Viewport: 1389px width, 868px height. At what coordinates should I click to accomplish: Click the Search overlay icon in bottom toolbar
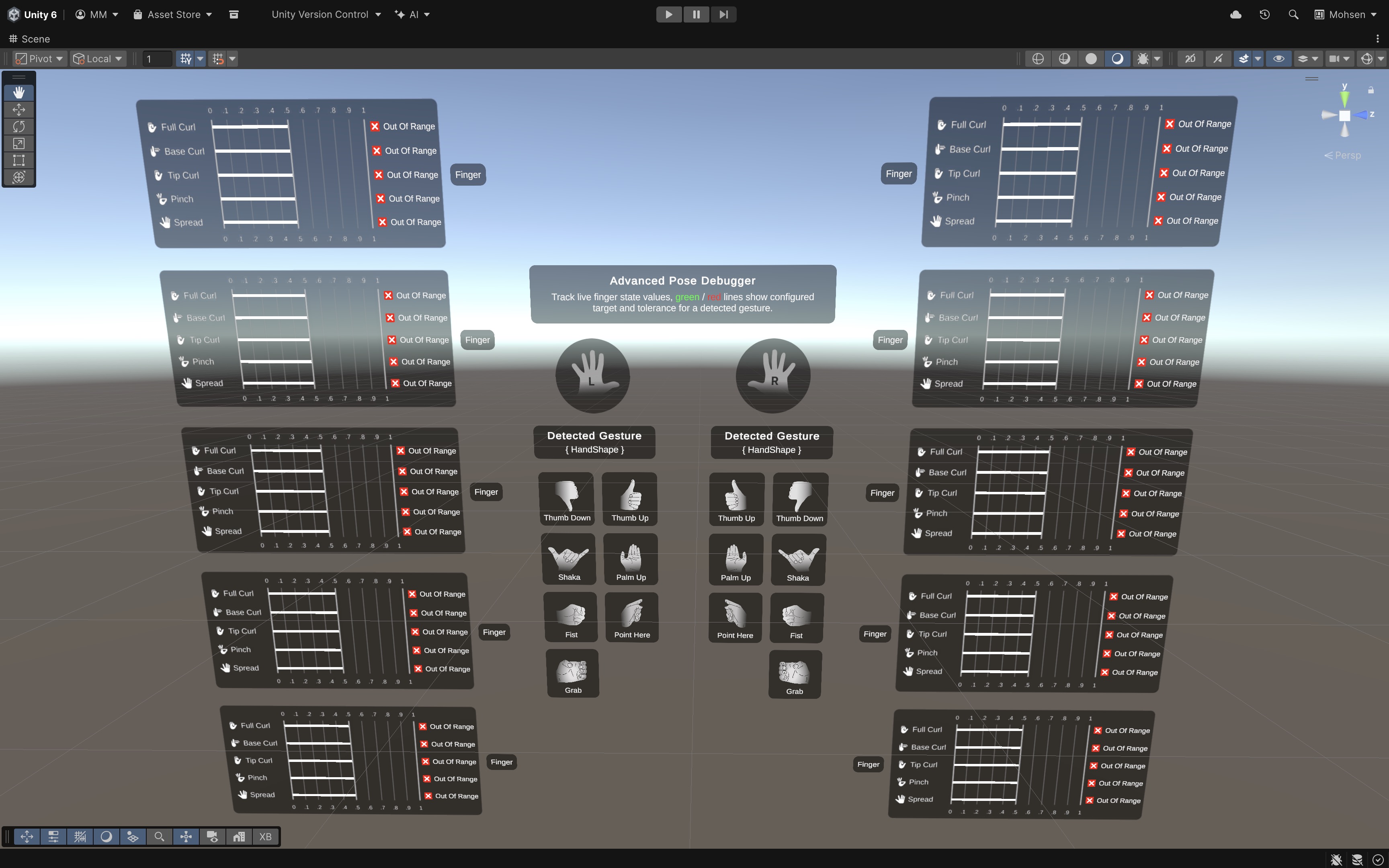pos(160,836)
